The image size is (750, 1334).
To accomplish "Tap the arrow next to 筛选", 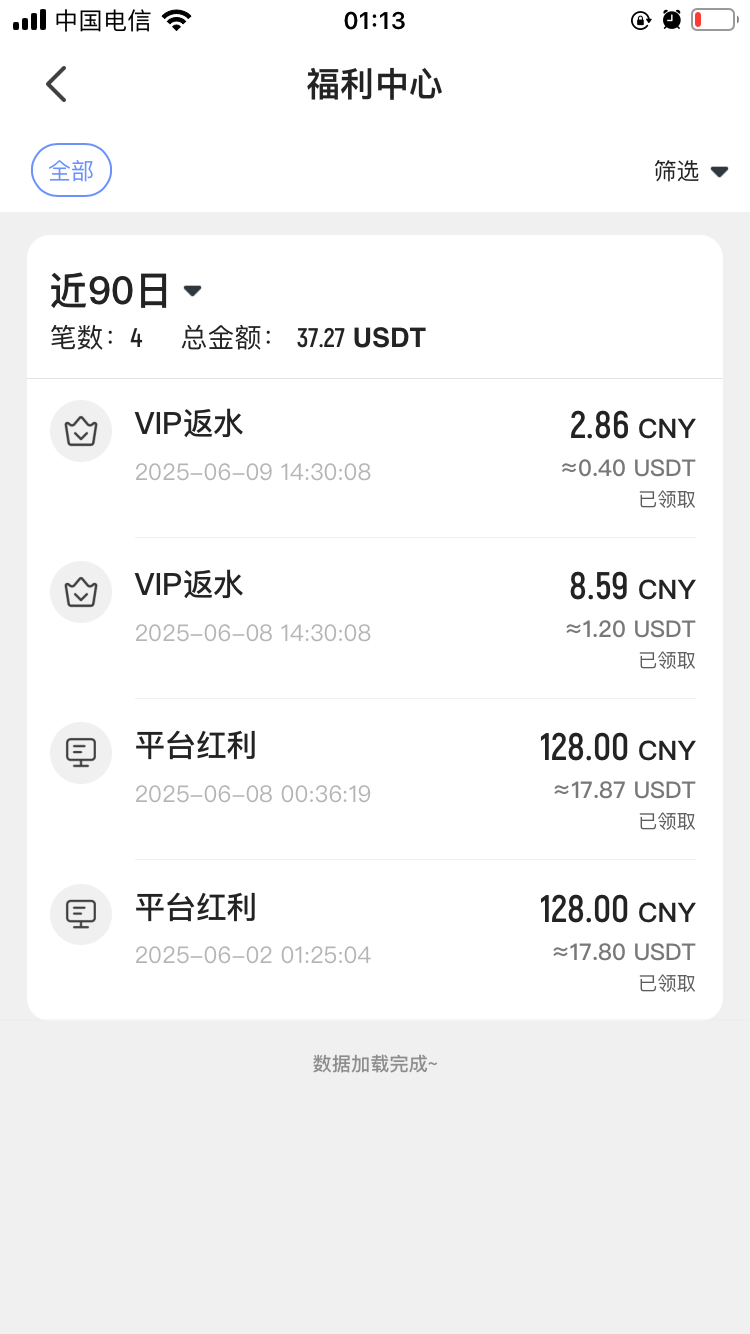I will click(719, 171).
